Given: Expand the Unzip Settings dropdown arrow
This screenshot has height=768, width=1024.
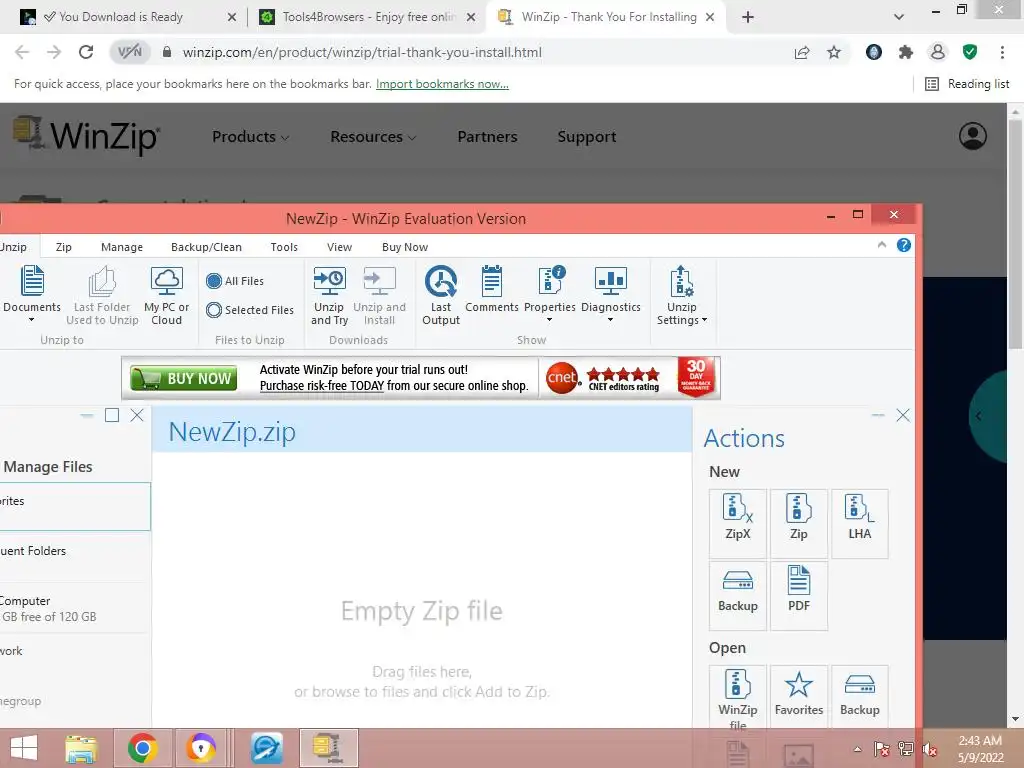Looking at the screenshot, I should 704,320.
